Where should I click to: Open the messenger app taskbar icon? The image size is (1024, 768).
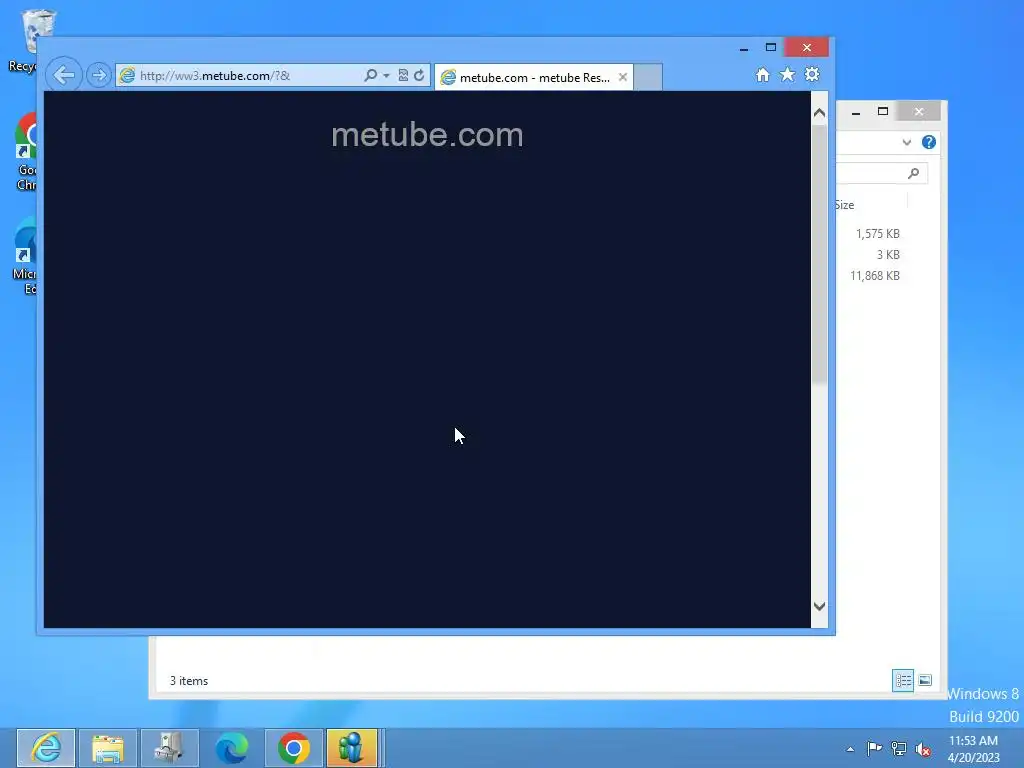click(x=352, y=748)
